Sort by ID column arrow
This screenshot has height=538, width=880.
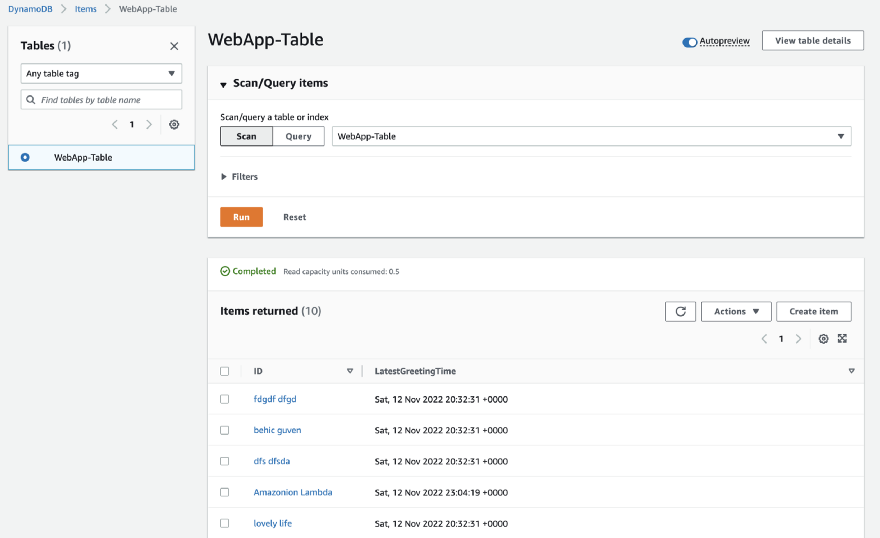click(350, 371)
